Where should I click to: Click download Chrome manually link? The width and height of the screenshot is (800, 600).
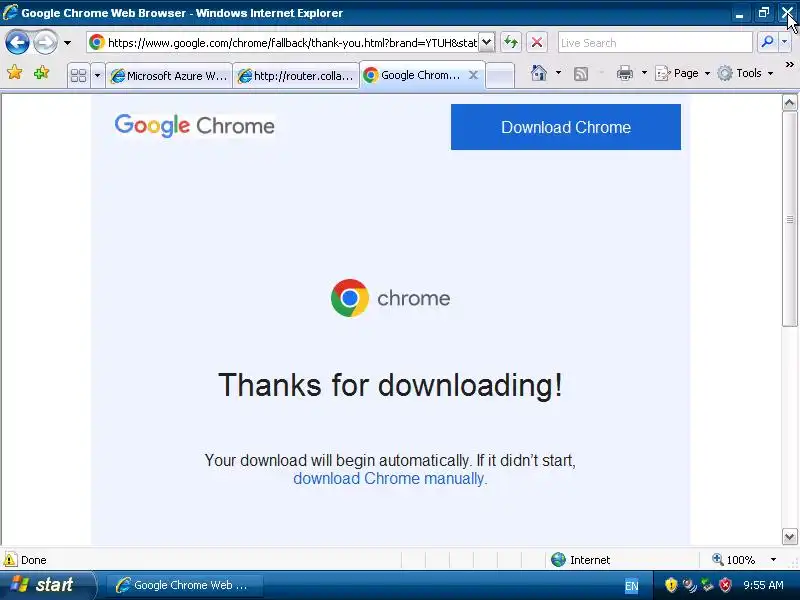390,479
